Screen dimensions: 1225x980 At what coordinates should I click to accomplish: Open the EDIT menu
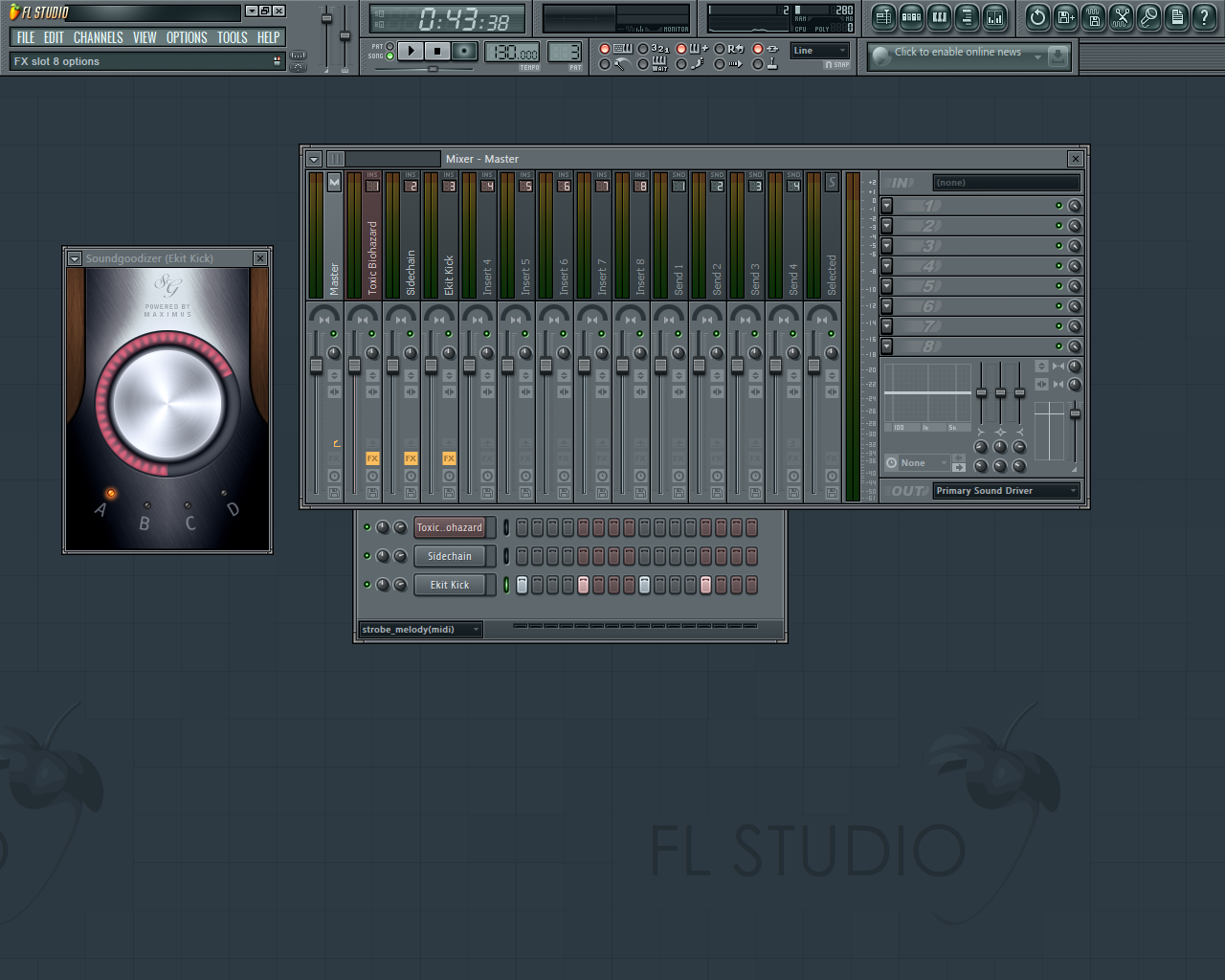pyautogui.click(x=55, y=37)
